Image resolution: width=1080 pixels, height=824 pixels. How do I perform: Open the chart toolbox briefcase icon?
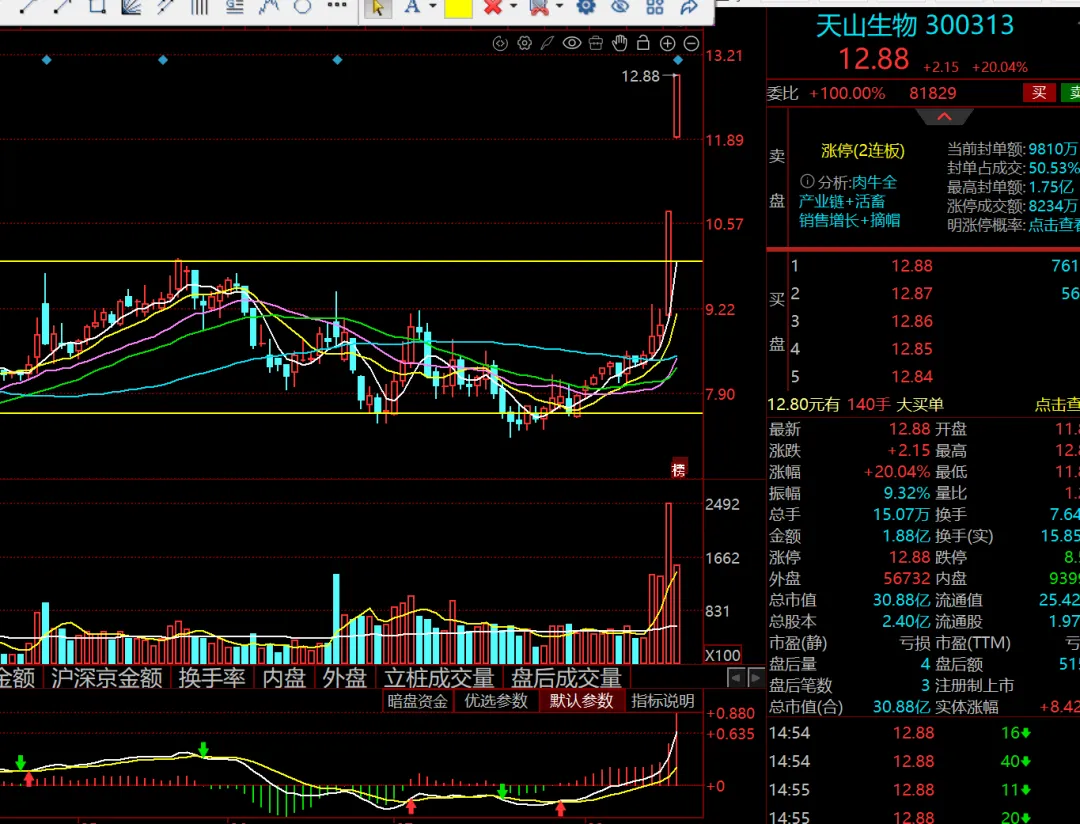coord(596,43)
